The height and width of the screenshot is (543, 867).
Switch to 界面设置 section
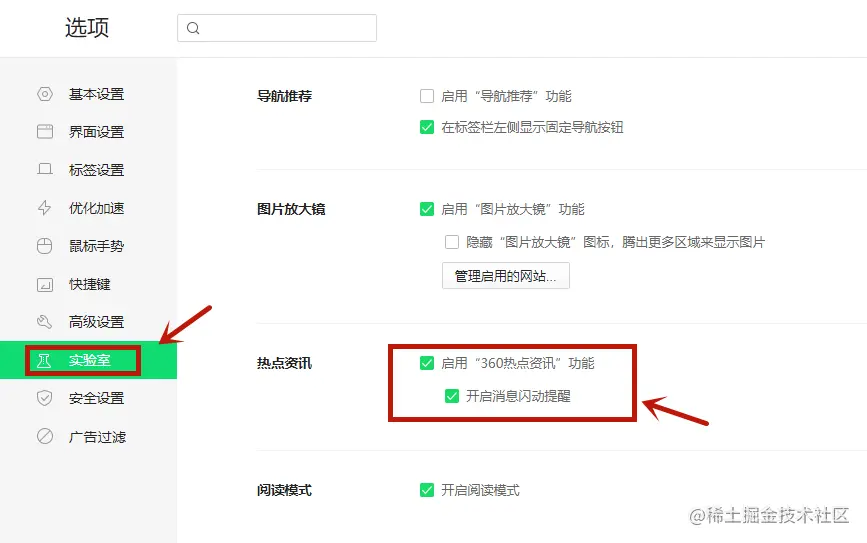coord(88,132)
